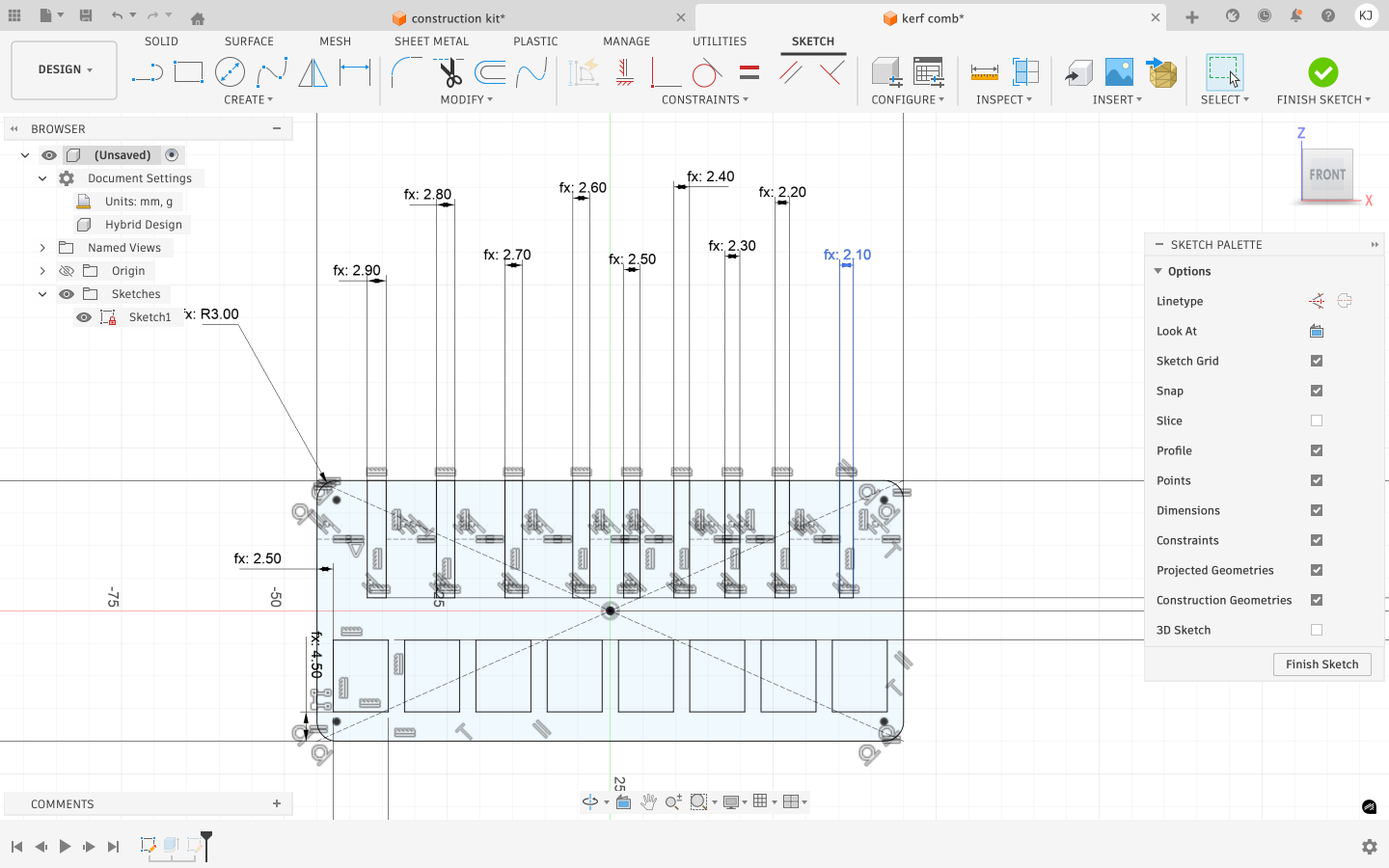This screenshot has width=1389, height=868.
Task: Expand the Named Views folder
Action: click(x=42, y=247)
